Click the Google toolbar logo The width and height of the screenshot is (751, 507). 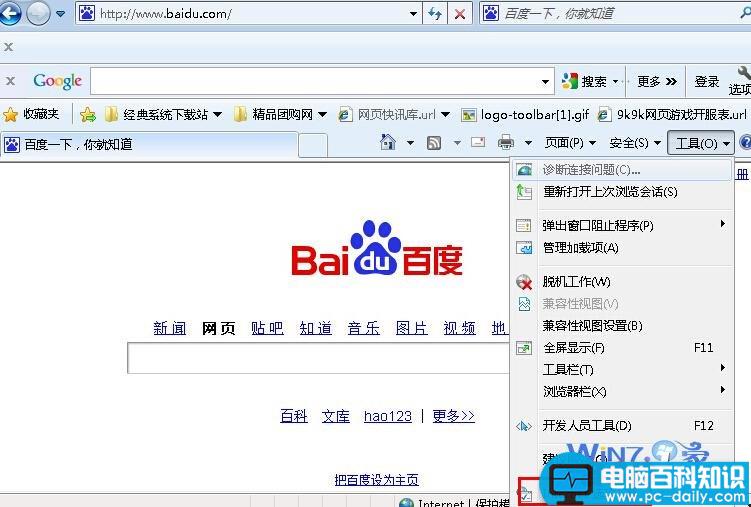click(x=57, y=81)
